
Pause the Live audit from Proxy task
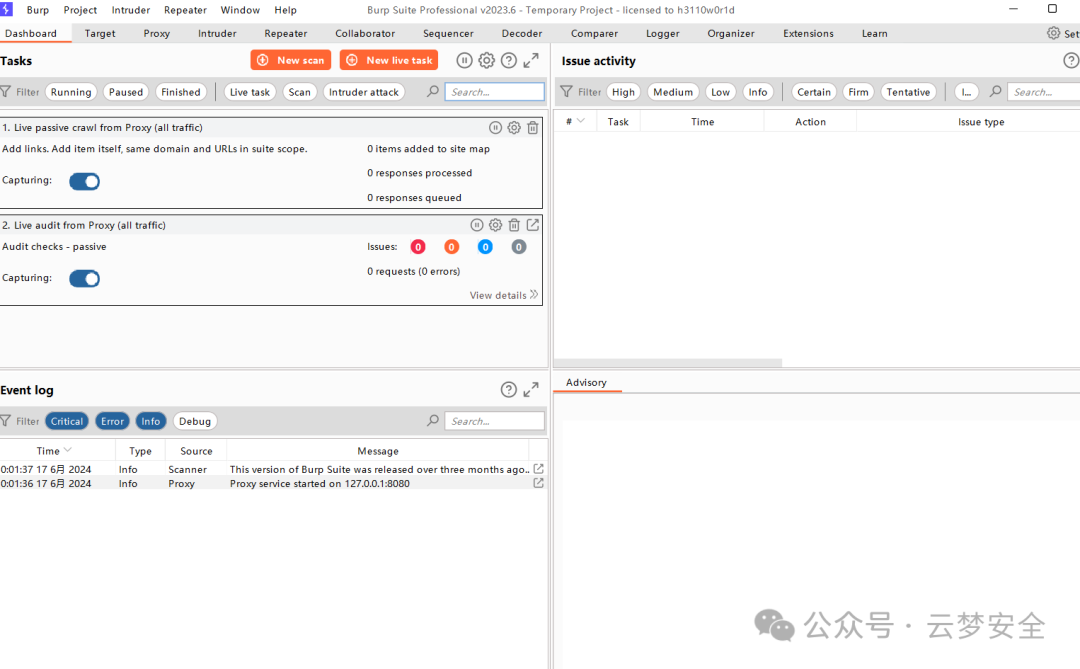[477, 225]
